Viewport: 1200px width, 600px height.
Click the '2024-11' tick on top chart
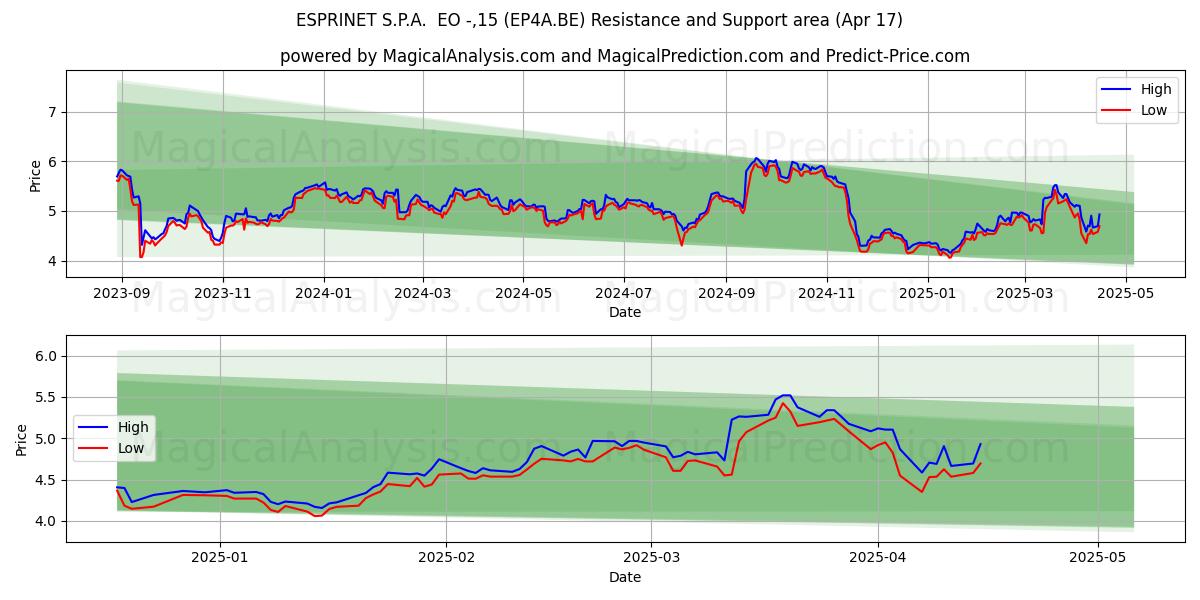point(827,292)
